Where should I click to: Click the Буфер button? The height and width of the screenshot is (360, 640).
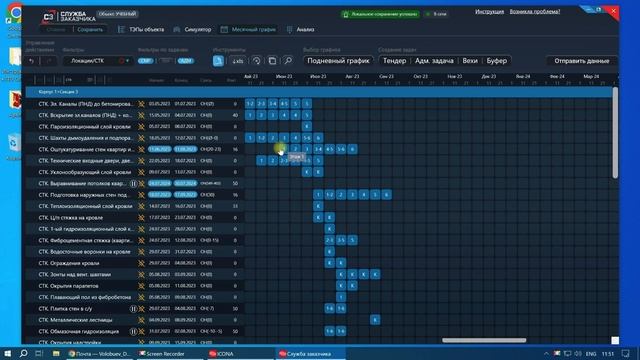496,61
